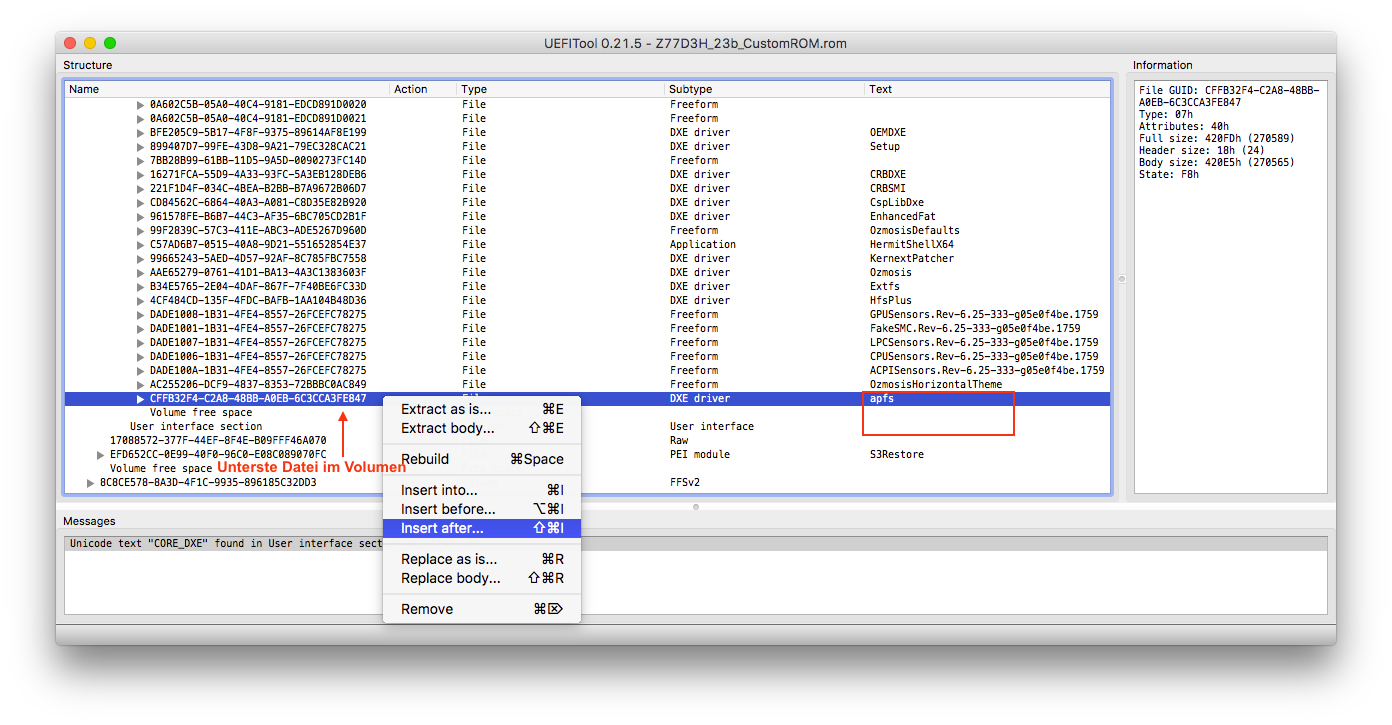The width and height of the screenshot is (1392, 725).
Task: Expand the HfsPlus driver tree arrow
Action: (x=140, y=300)
